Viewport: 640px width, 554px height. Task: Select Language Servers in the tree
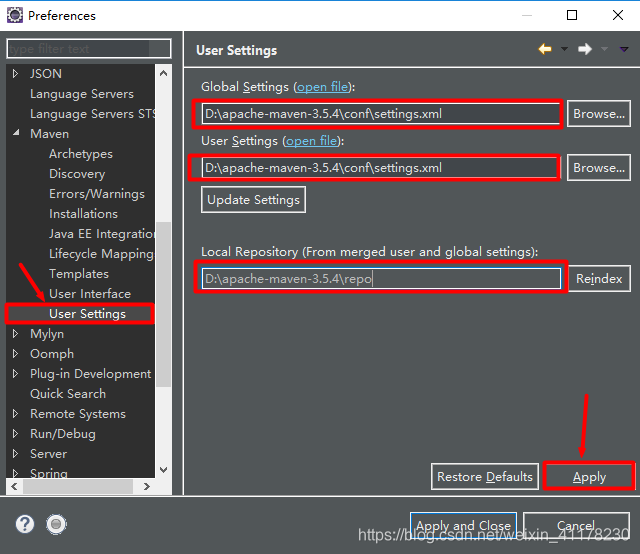pos(82,94)
